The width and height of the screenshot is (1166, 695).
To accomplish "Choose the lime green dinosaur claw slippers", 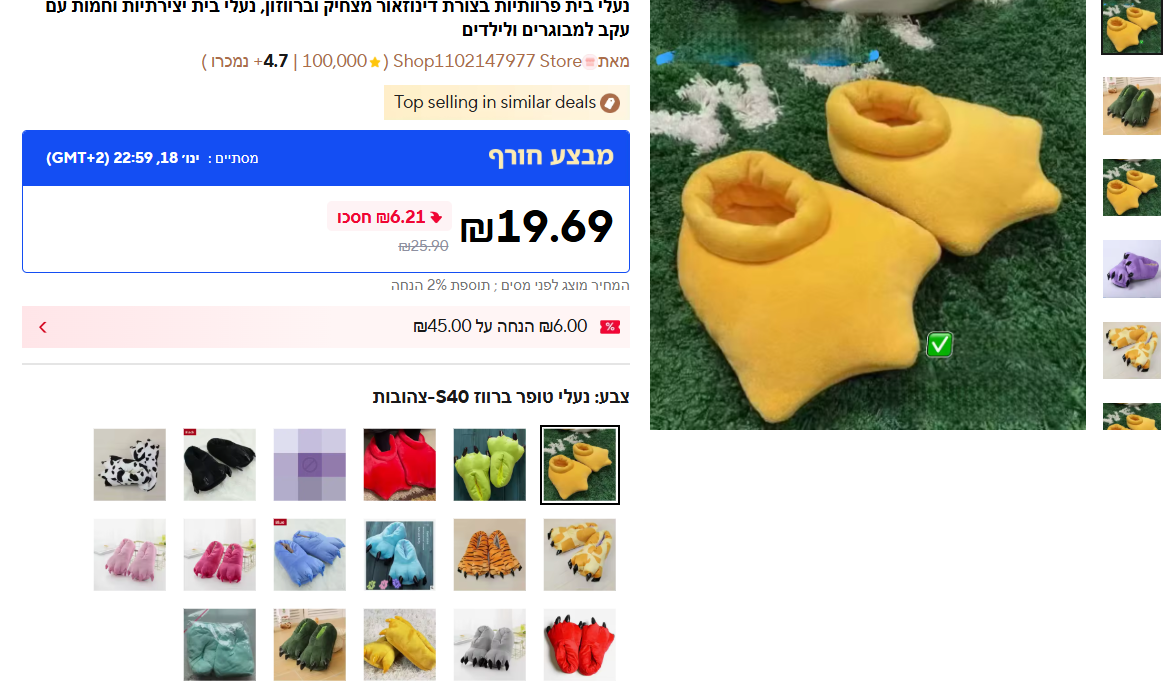I will 489,465.
